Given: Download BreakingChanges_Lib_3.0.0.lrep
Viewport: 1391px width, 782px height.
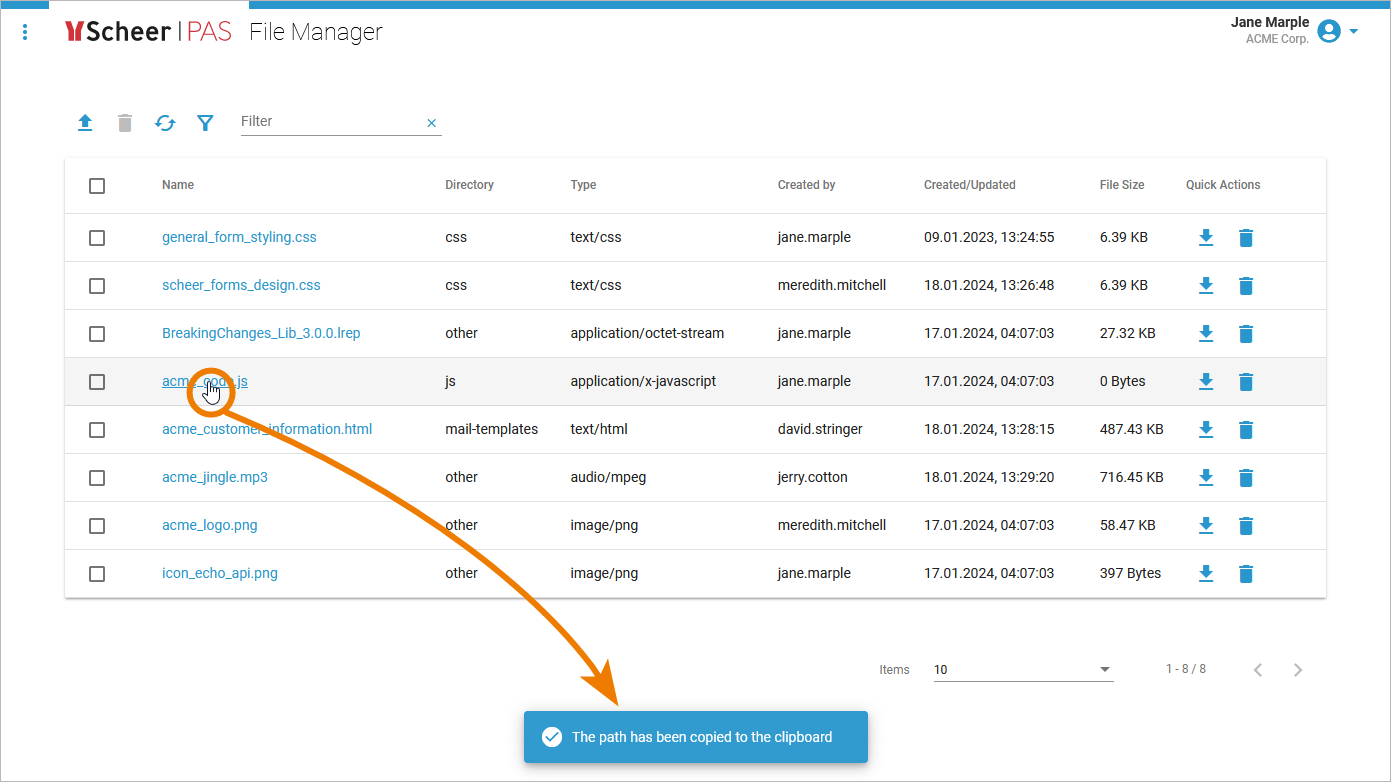Looking at the screenshot, I should pyautogui.click(x=1206, y=334).
